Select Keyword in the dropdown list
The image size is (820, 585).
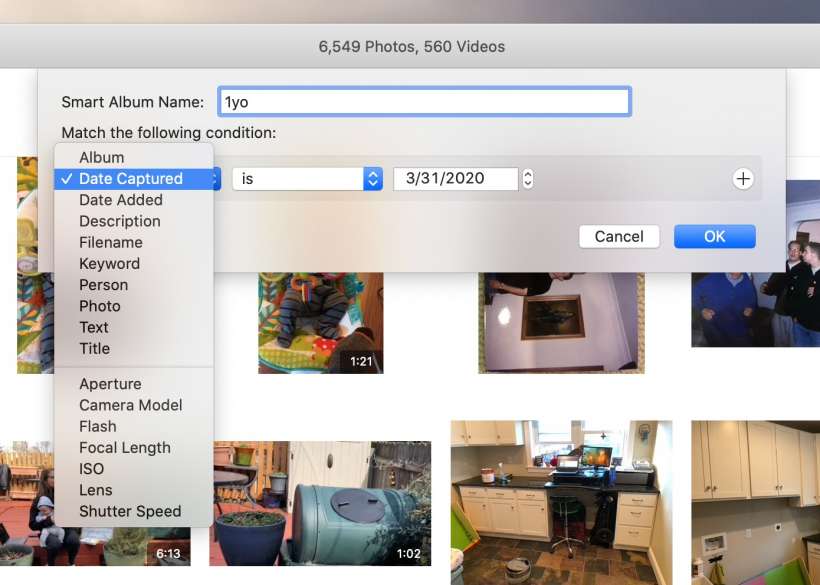110,264
